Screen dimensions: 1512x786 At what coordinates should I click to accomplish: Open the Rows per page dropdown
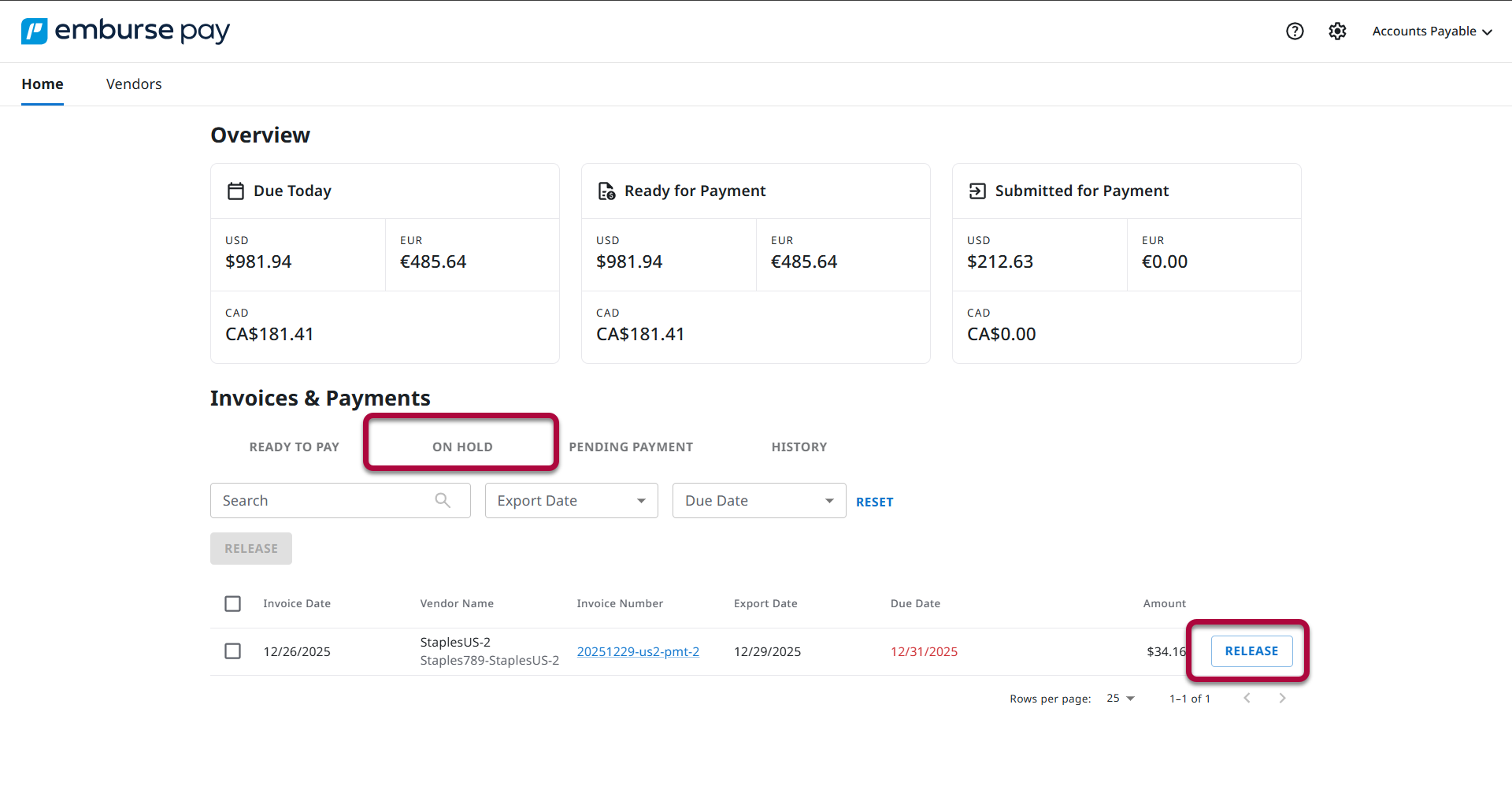coord(1119,698)
